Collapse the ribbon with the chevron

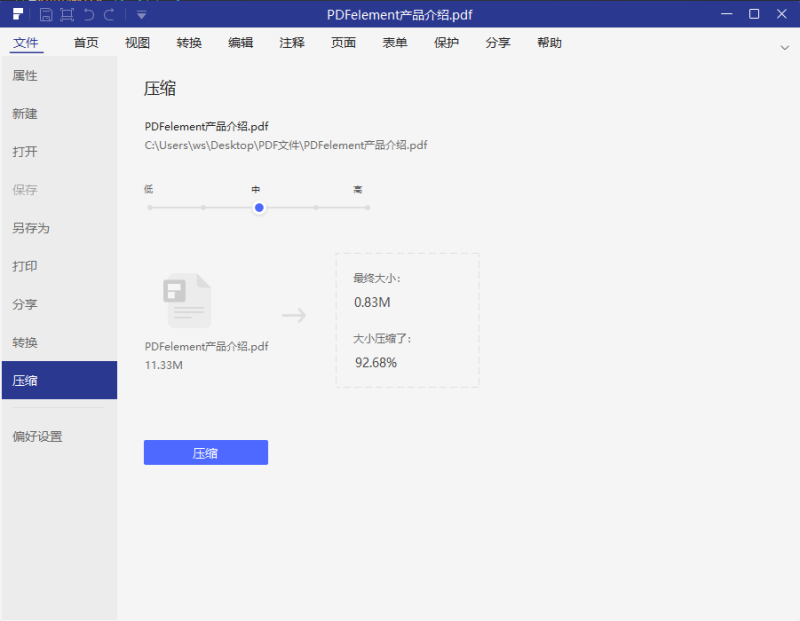pyautogui.click(x=785, y=47)
